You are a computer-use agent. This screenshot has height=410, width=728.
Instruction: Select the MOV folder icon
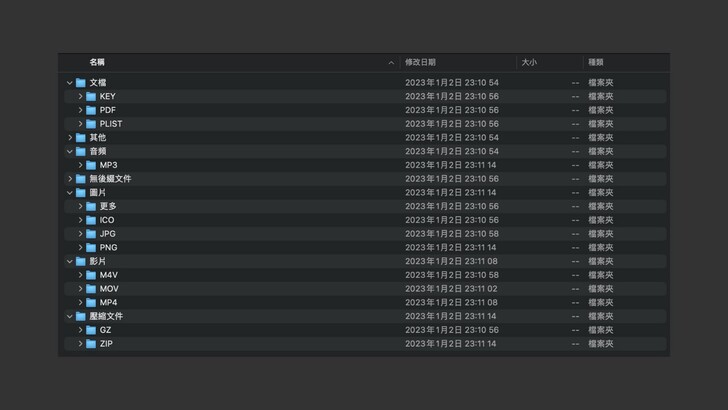coord(91,289)
